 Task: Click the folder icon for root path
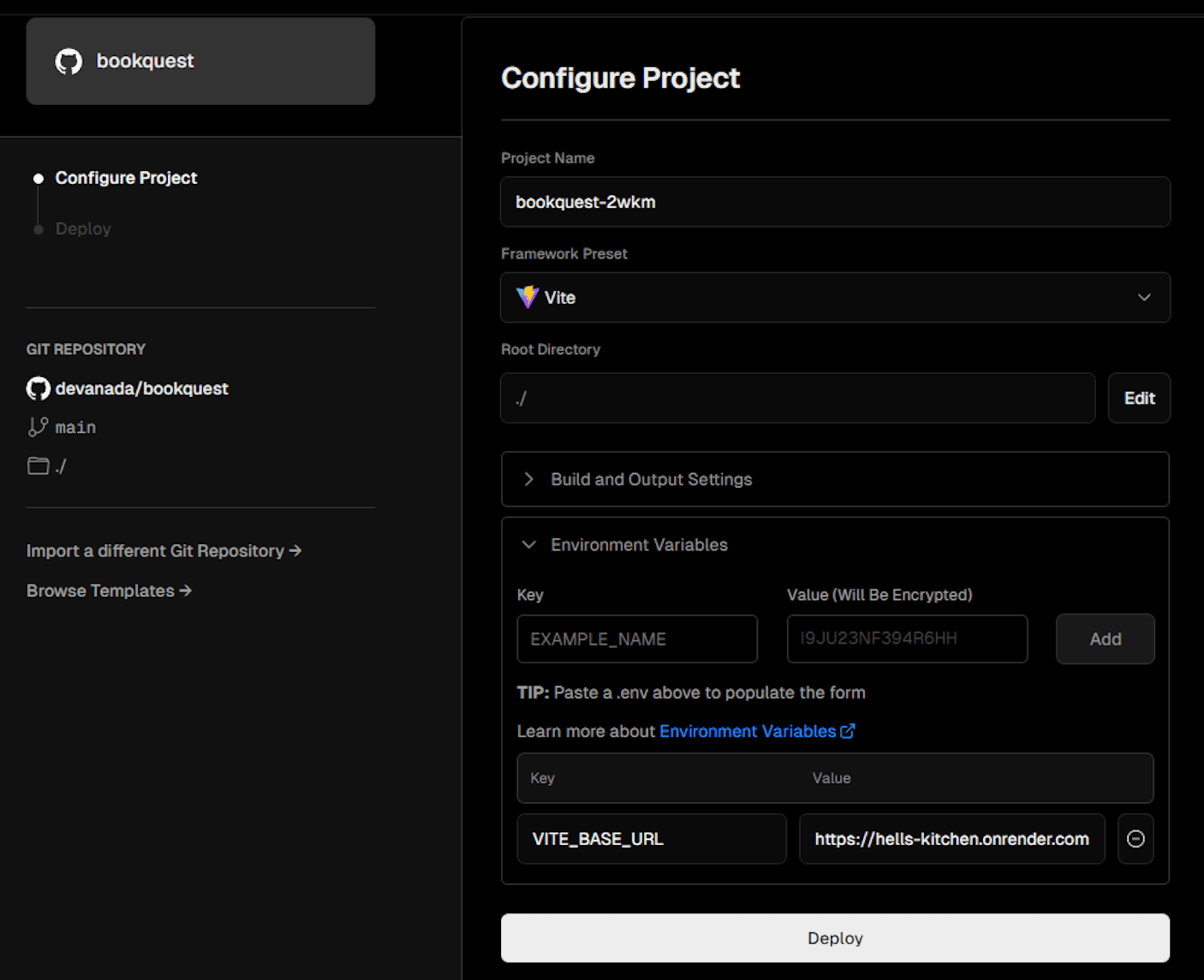(38, 466)
